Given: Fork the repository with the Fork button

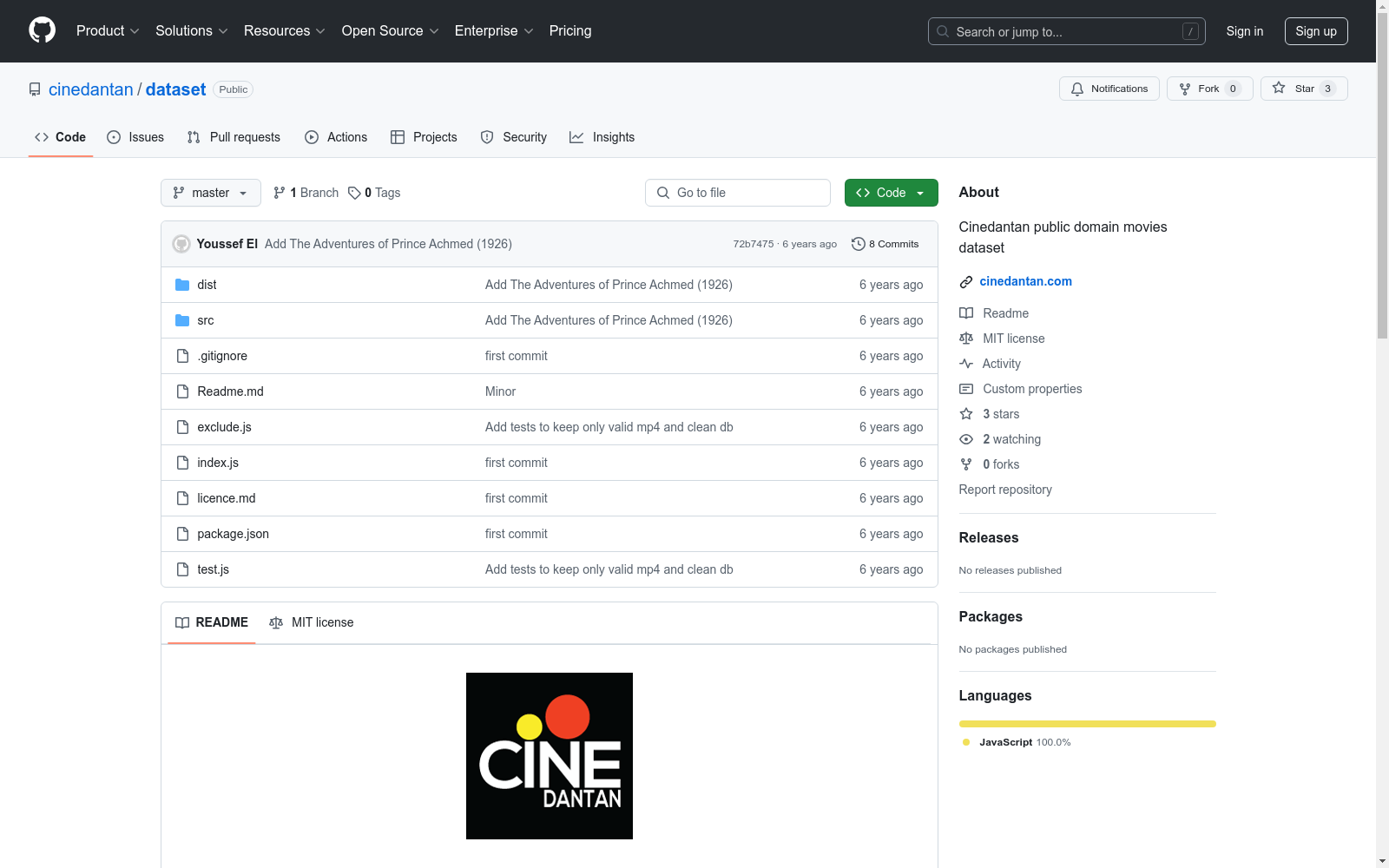Looking at the screenshot, I should click(x=1210, y=89).
